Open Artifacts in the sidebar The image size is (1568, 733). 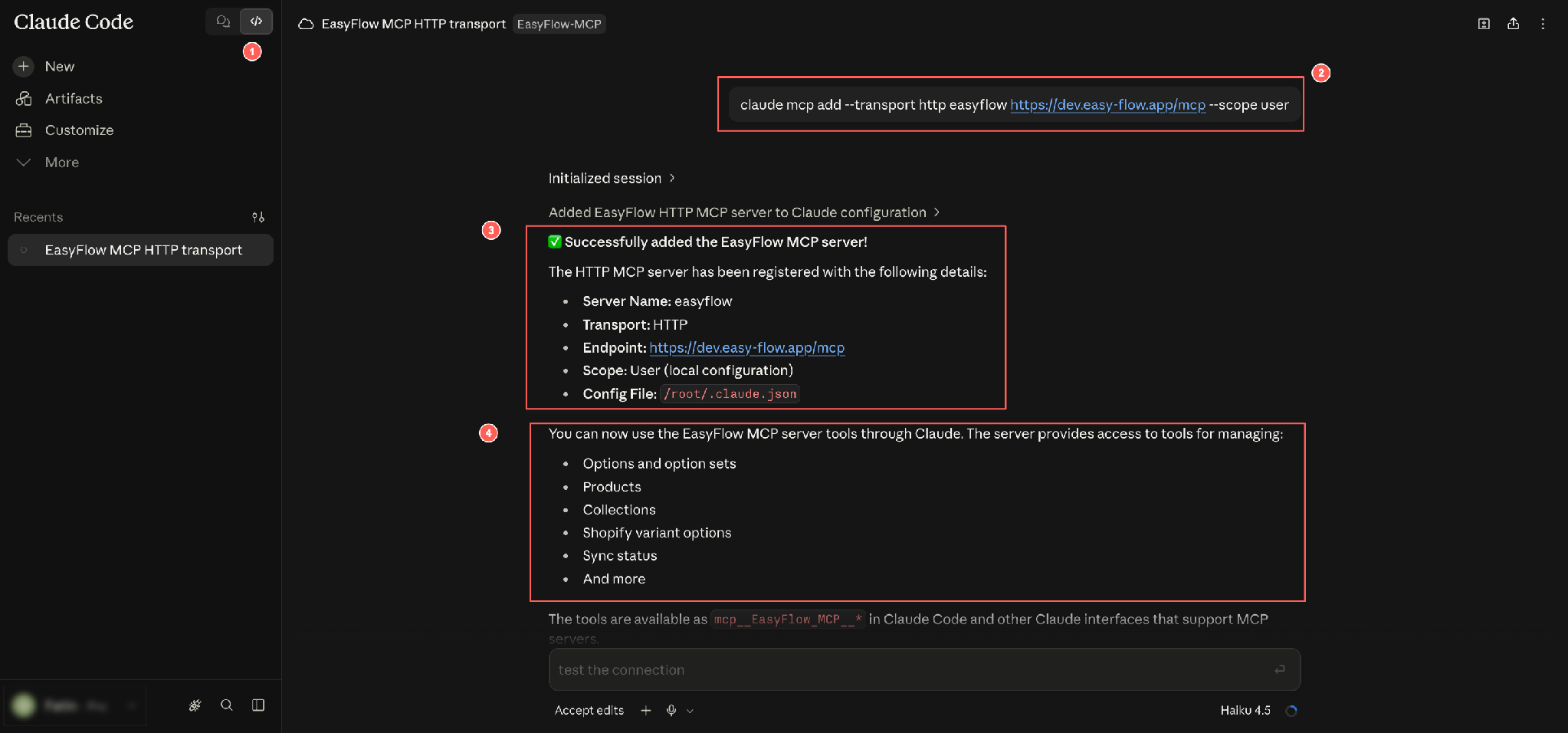[74, 99]
